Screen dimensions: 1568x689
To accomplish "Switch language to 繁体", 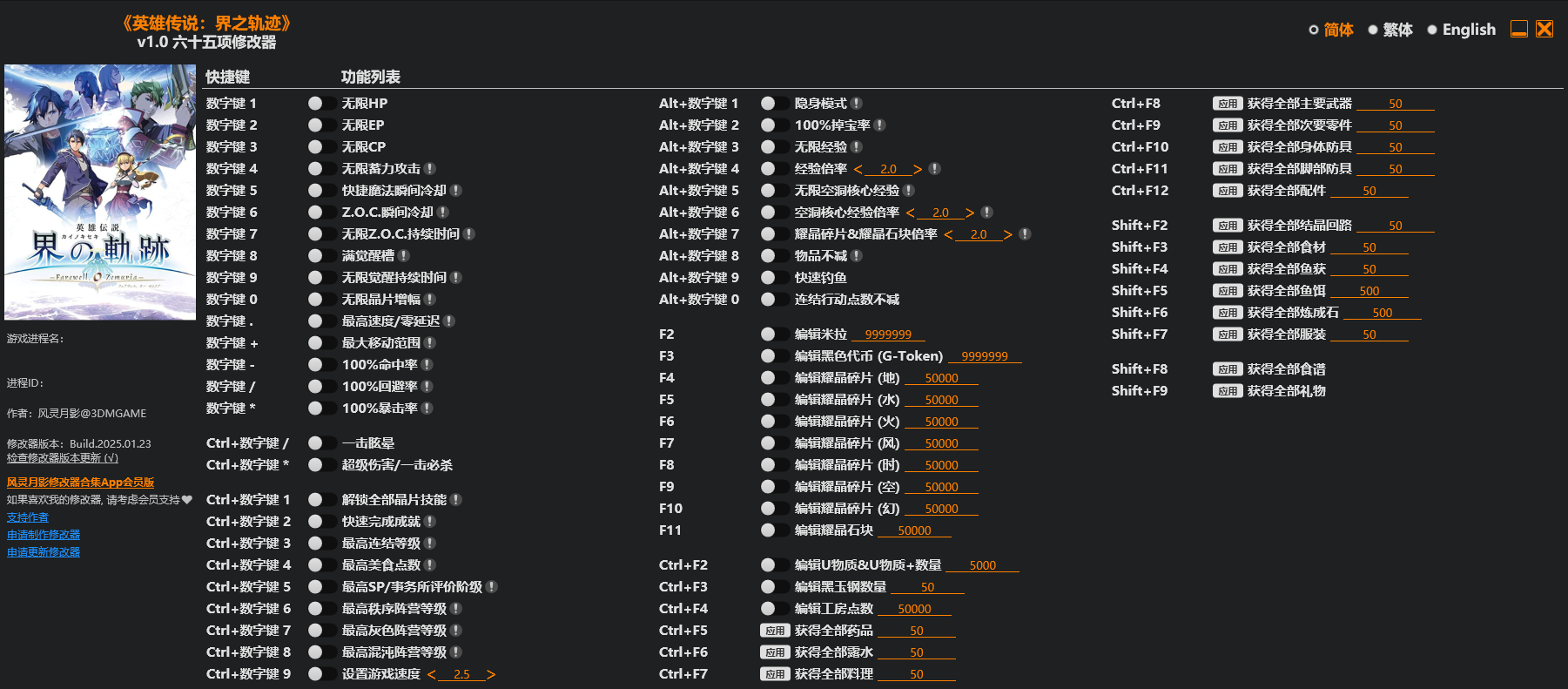I will coord(1390,30).
